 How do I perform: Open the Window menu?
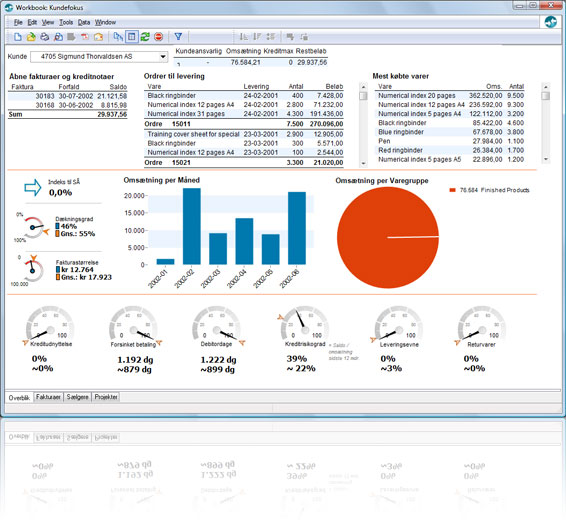105,22
